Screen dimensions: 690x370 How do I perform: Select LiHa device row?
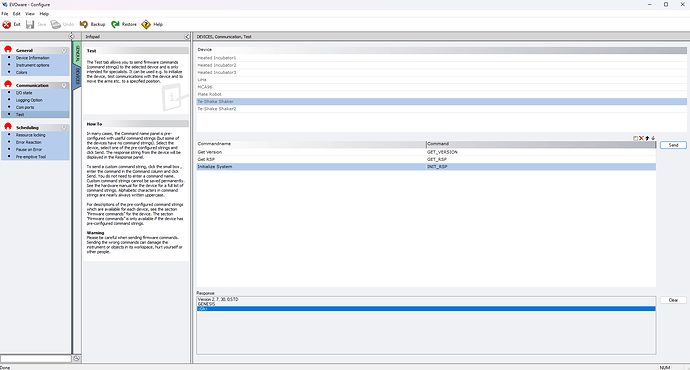(441, 80)
